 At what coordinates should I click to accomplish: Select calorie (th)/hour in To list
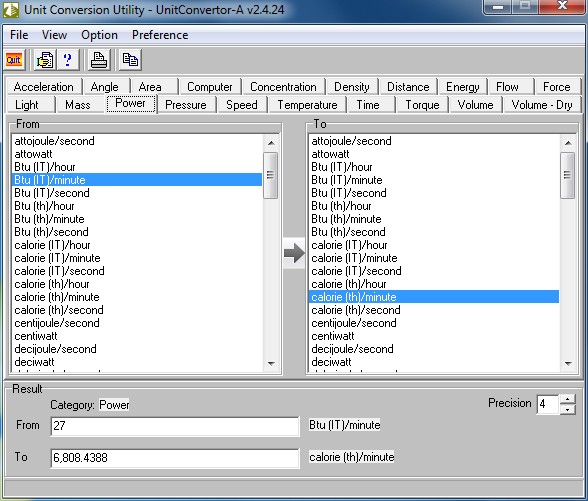[434, 284]
